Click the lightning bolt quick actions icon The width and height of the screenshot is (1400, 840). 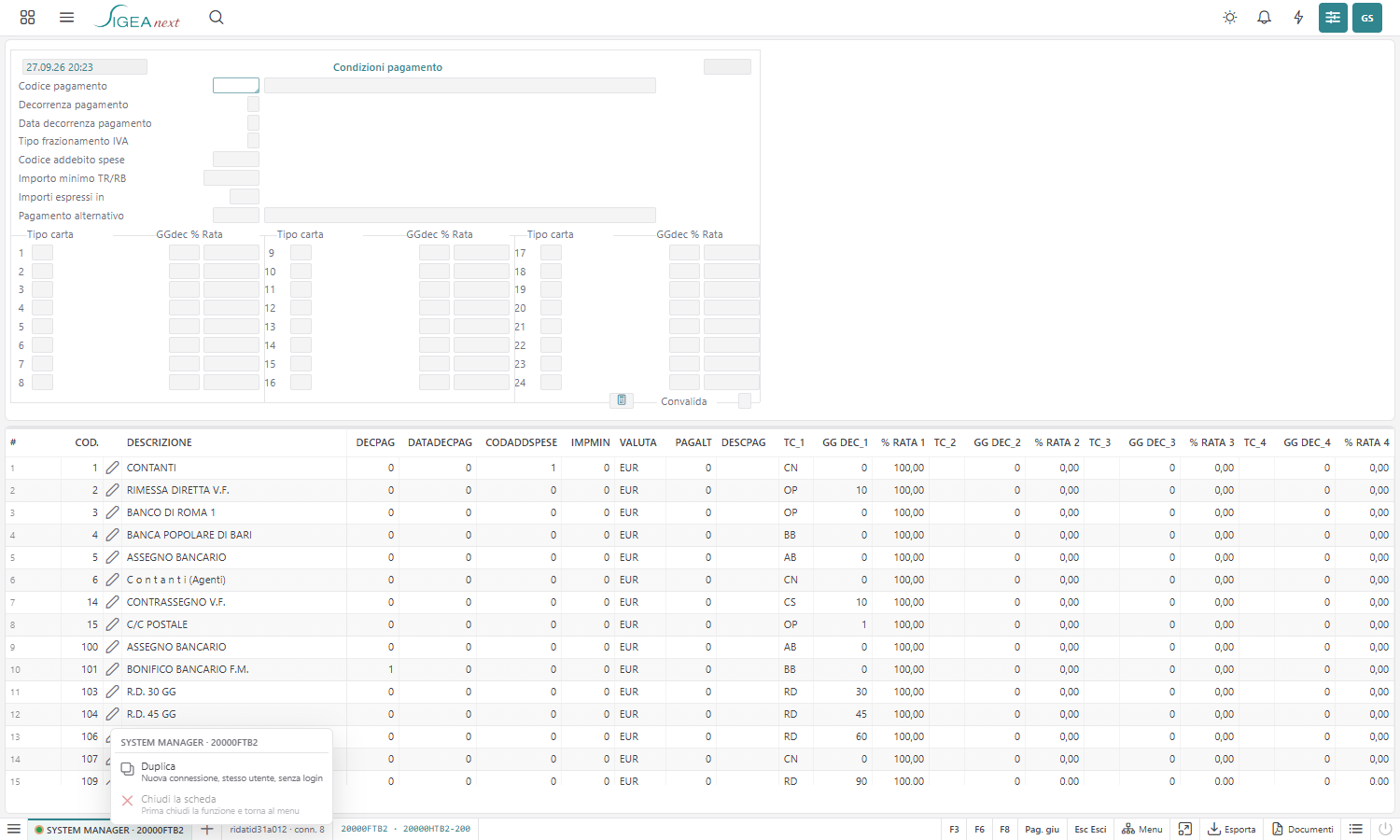tap(1298, 18)
